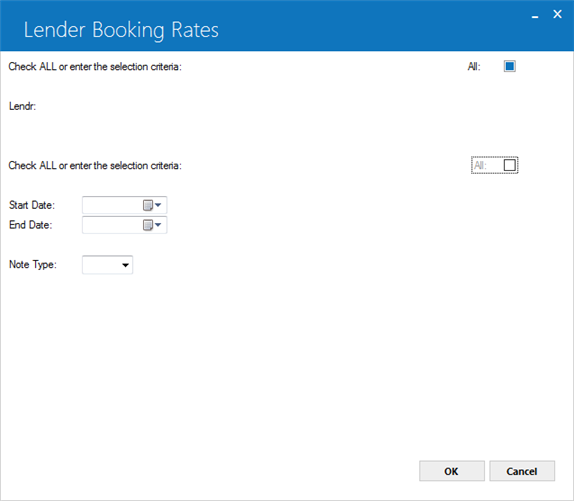Dismiss the dialog with Cancel
The height and width of the screenshot is (501, 574).
[x=522, y=471]
